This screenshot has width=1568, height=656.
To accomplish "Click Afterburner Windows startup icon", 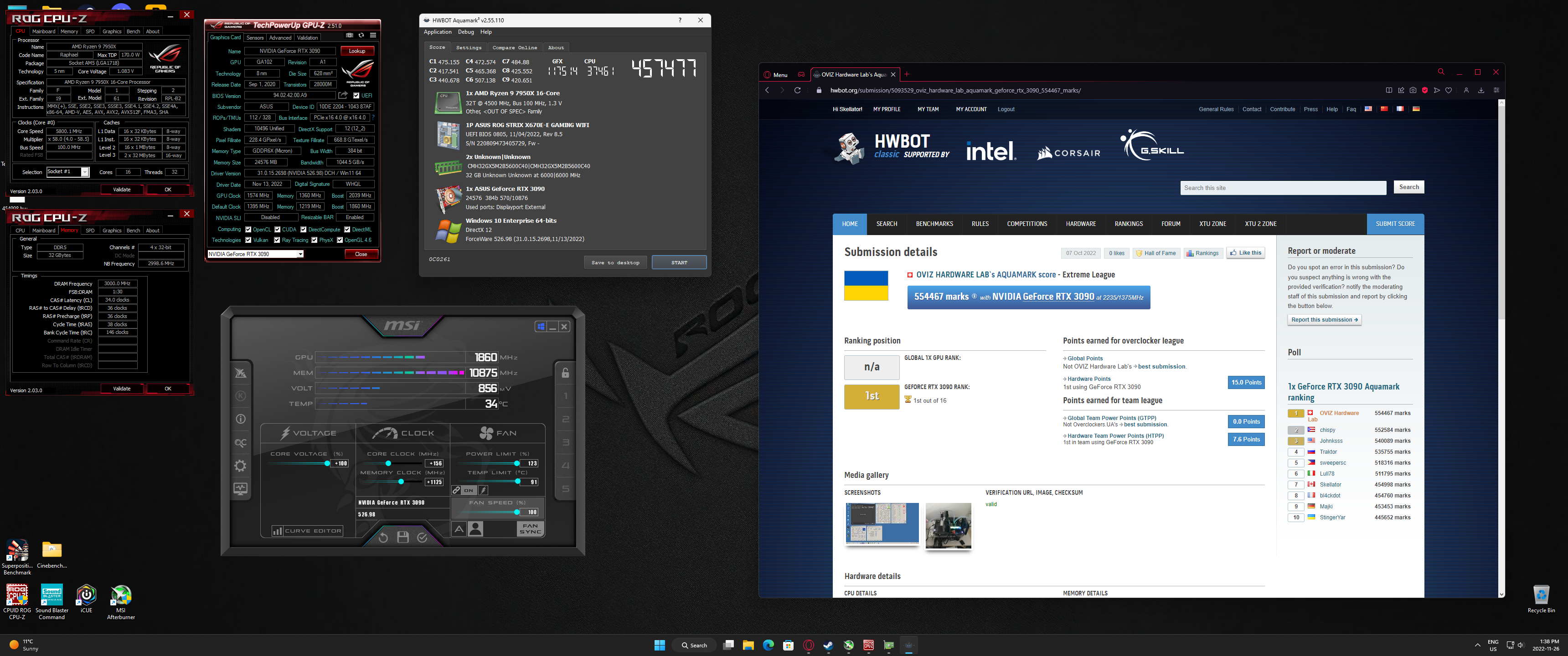I will [541, 327].
